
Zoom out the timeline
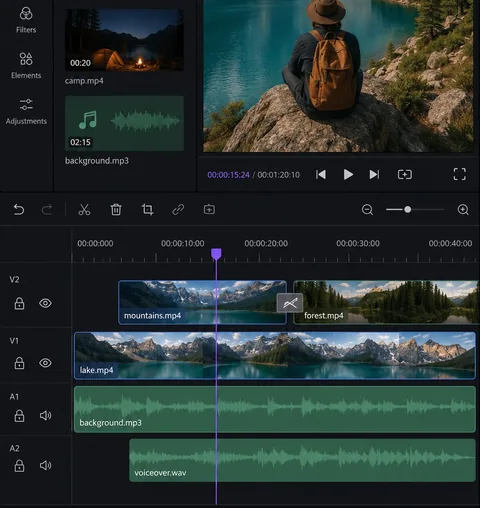pos(367,210)
